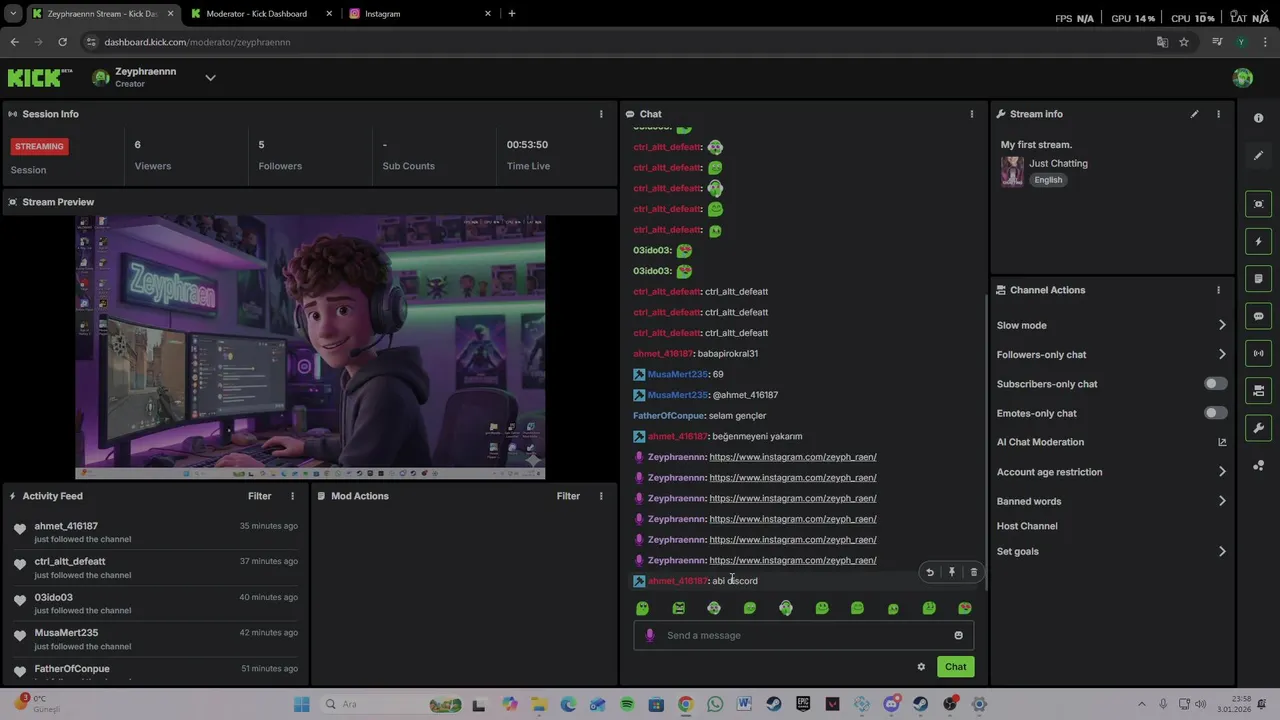Expand Slow mode options
The width and height of the screenshot is (1280, 720).
(1222, 325)
